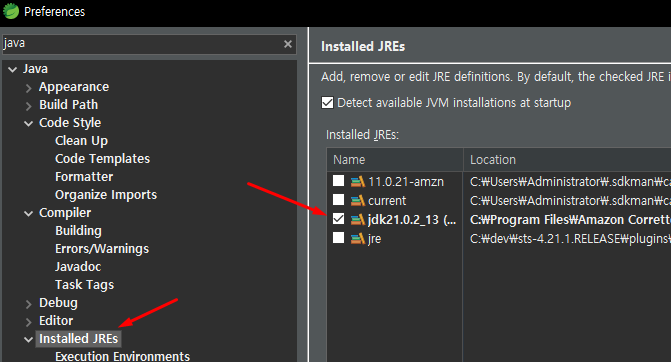Select the current JRE name

click(x=387, y=201)
